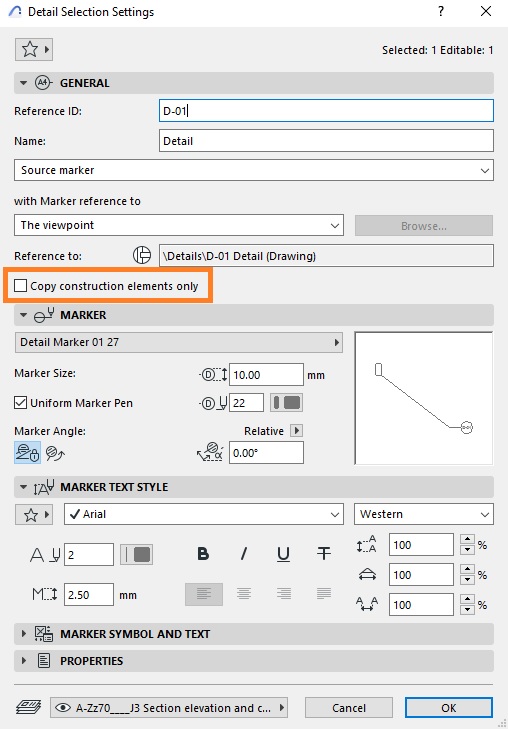The width and height of the screenshot is (508, 729).
Task: Increase width scale percentage with stepper
Action: point(468,570)
